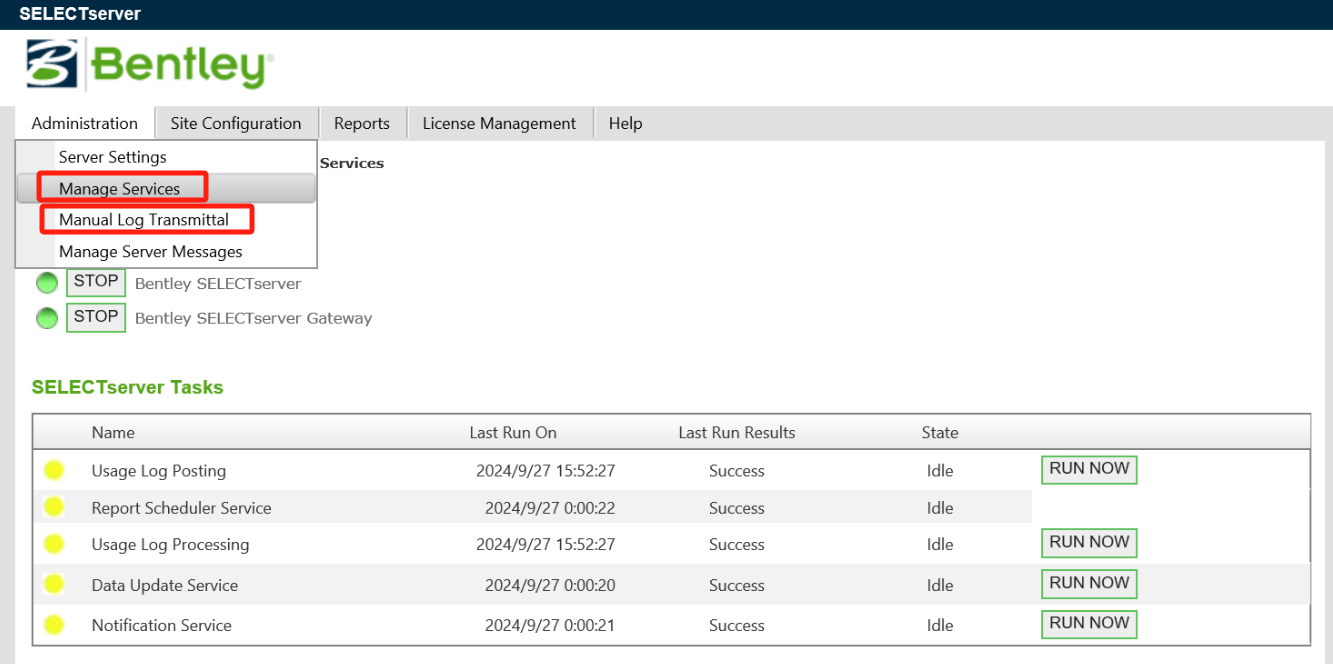Choose Manual Log Transmittal menu entry

[x=166, y=220]
